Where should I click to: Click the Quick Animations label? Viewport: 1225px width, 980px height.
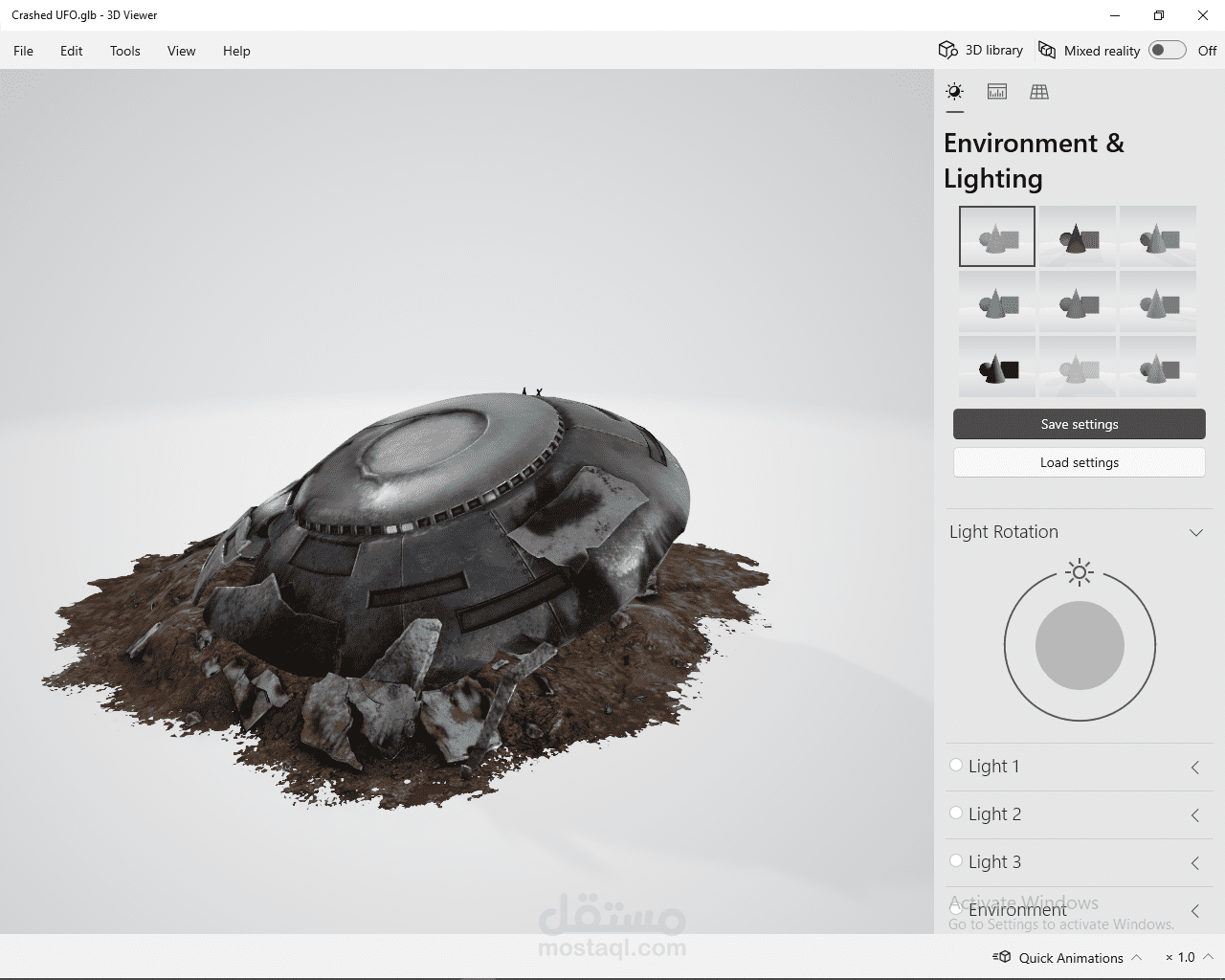point(1071,958)
